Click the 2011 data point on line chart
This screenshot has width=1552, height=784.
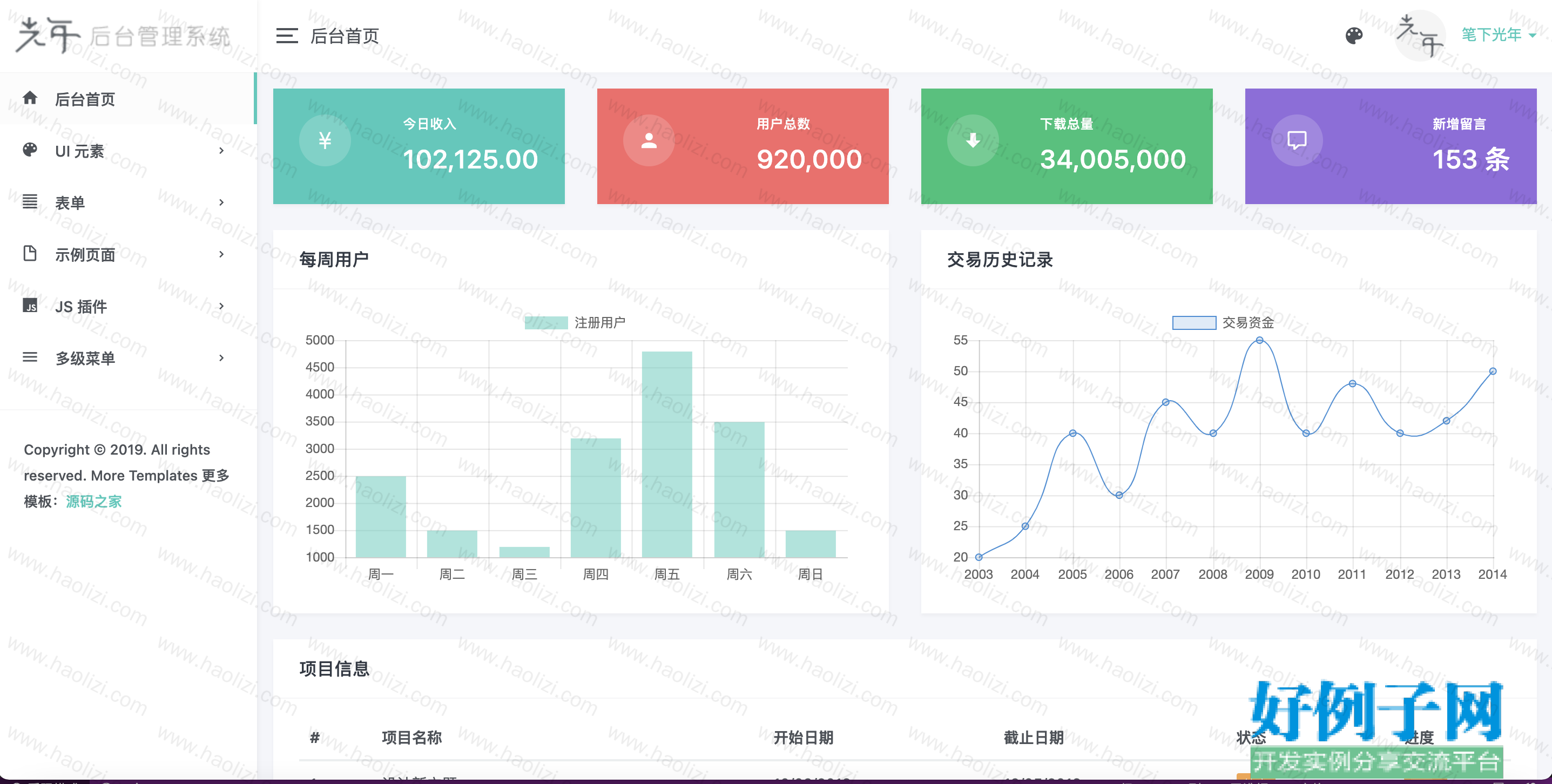(x=1352, y=384)
